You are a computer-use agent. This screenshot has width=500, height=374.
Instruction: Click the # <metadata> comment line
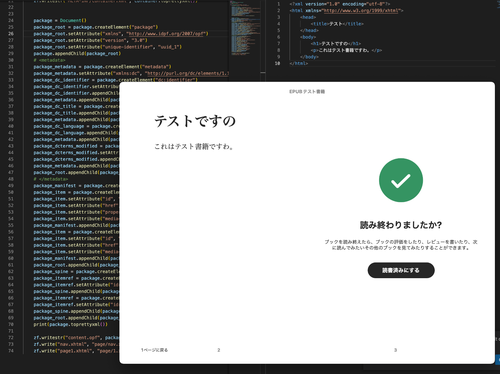point(49,60)
